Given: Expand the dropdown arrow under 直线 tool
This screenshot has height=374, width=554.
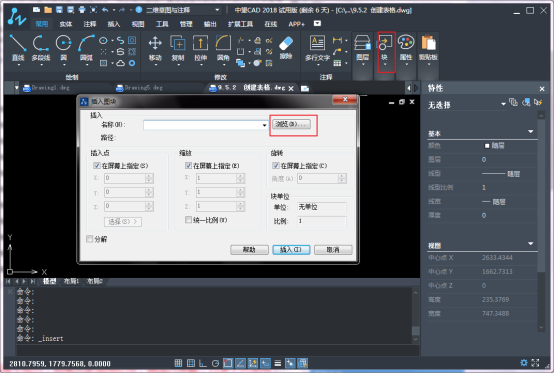Looking at the screenshot, I should 18,65.
